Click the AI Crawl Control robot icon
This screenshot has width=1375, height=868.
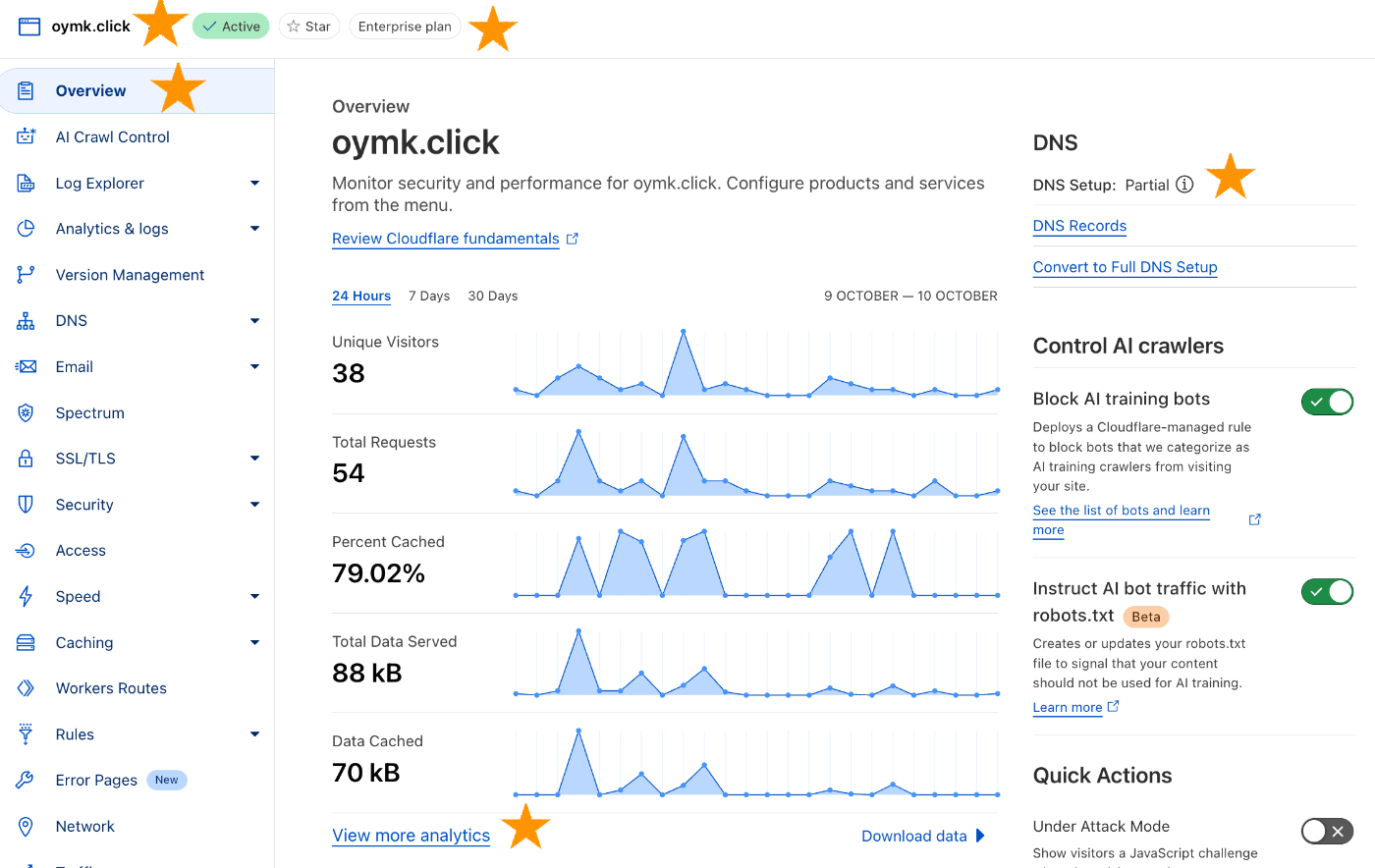click(x=27, y=136)
